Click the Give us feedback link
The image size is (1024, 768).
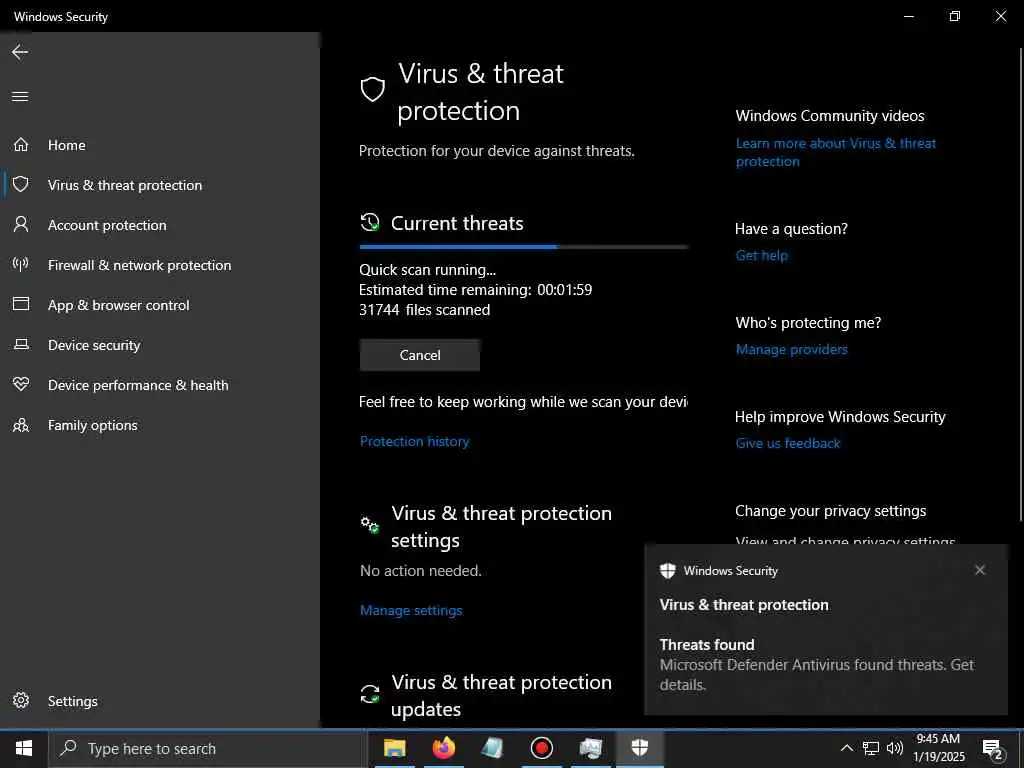coord(788,443)
